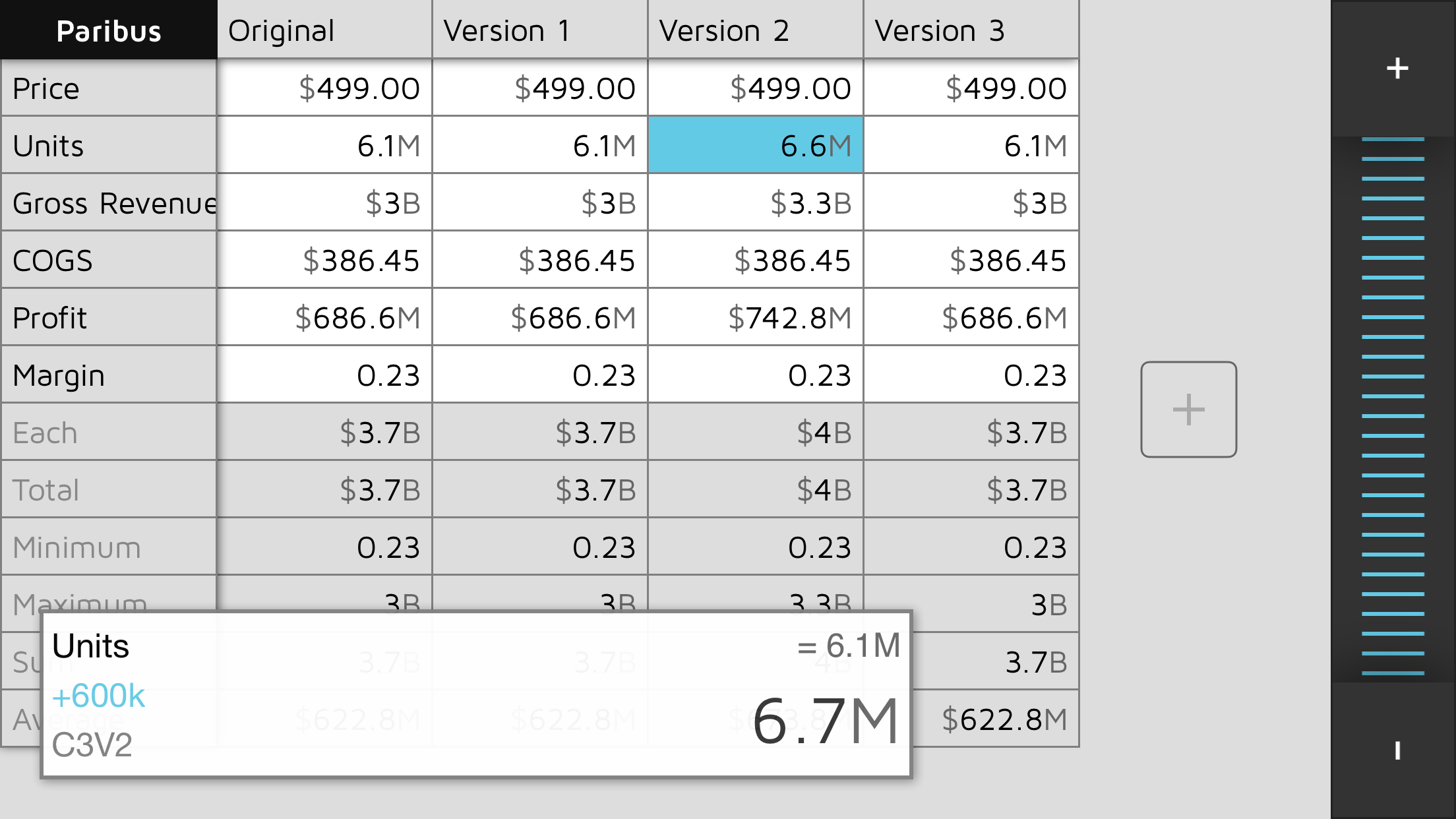Click the COGS row label
Screen dimensions: 1456x819
[x=109, y=260]
